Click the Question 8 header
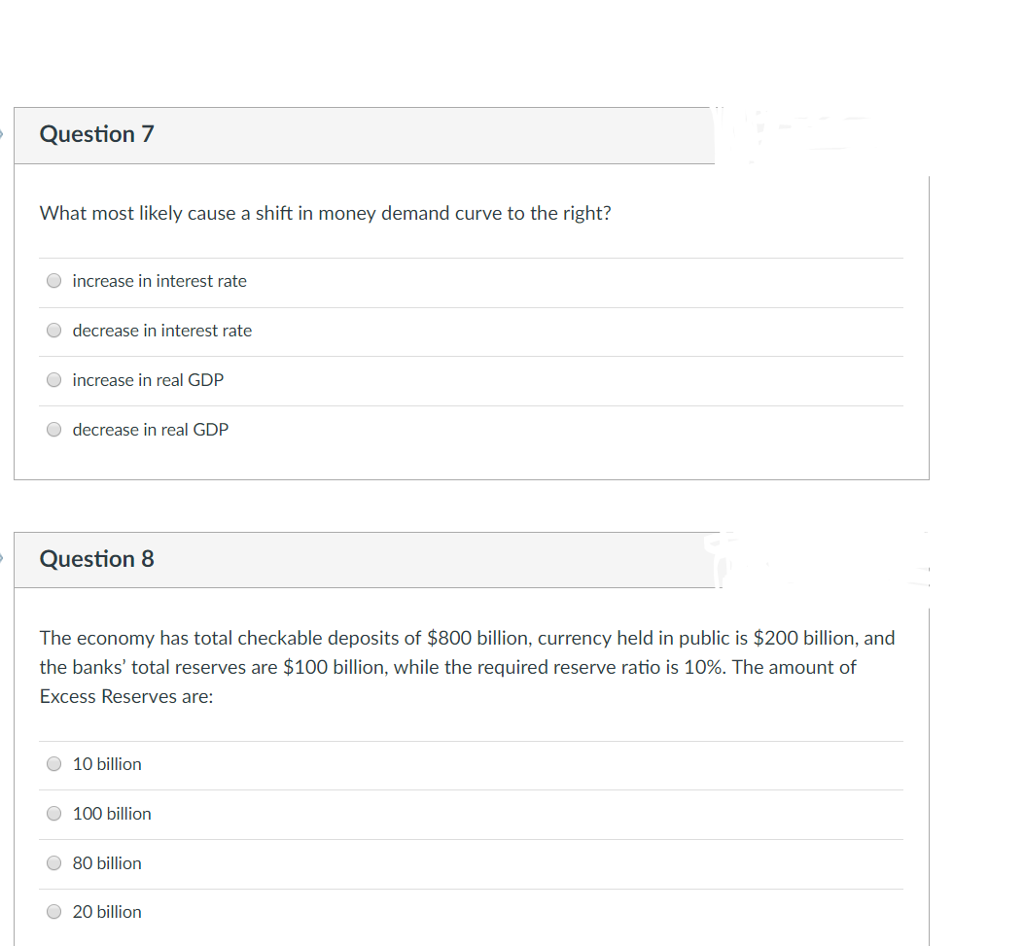 pos(96,559)
